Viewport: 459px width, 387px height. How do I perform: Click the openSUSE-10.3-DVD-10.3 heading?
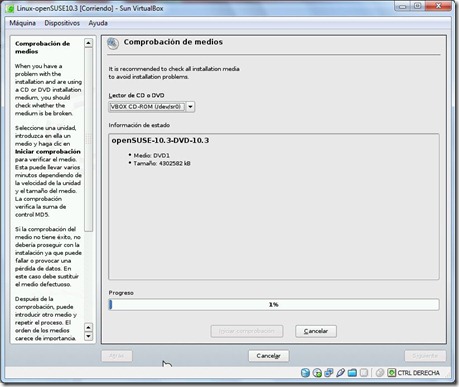(160, 140)
